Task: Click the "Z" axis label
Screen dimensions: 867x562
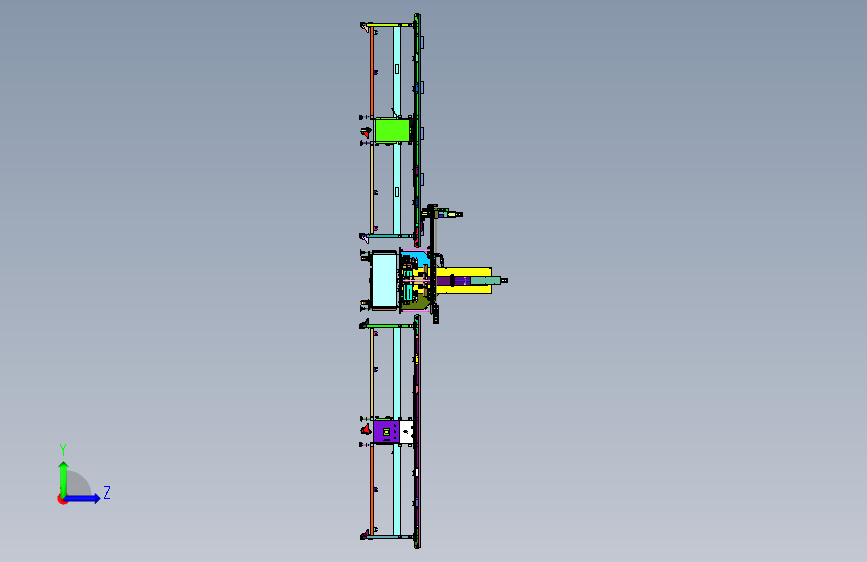Action: [x=107, y=492]
